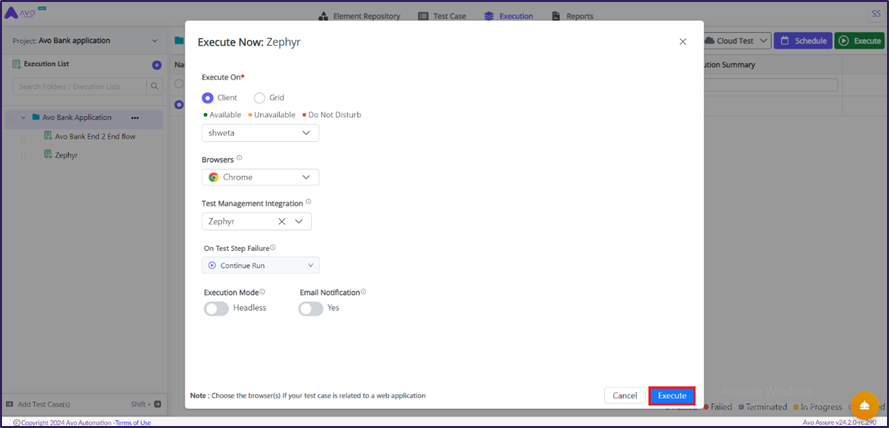
Task: Toggle Headless execution mode on
Action: click(216, 308)
